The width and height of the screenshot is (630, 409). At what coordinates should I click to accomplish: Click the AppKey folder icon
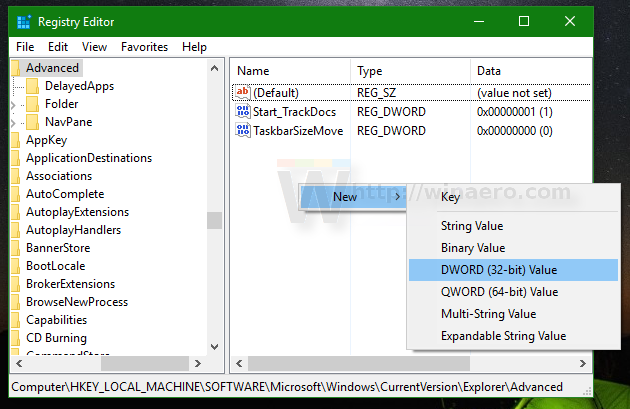coord(16,140)
